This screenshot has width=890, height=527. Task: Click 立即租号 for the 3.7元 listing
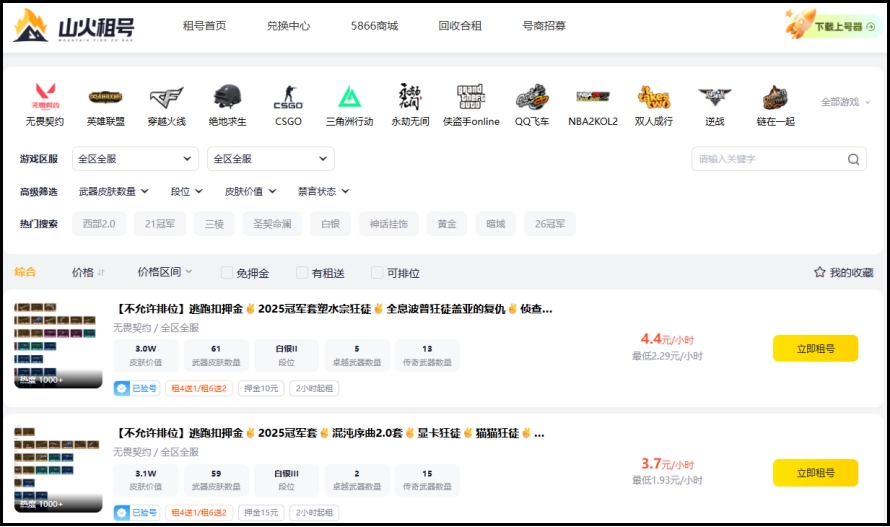tap(815, 473)
